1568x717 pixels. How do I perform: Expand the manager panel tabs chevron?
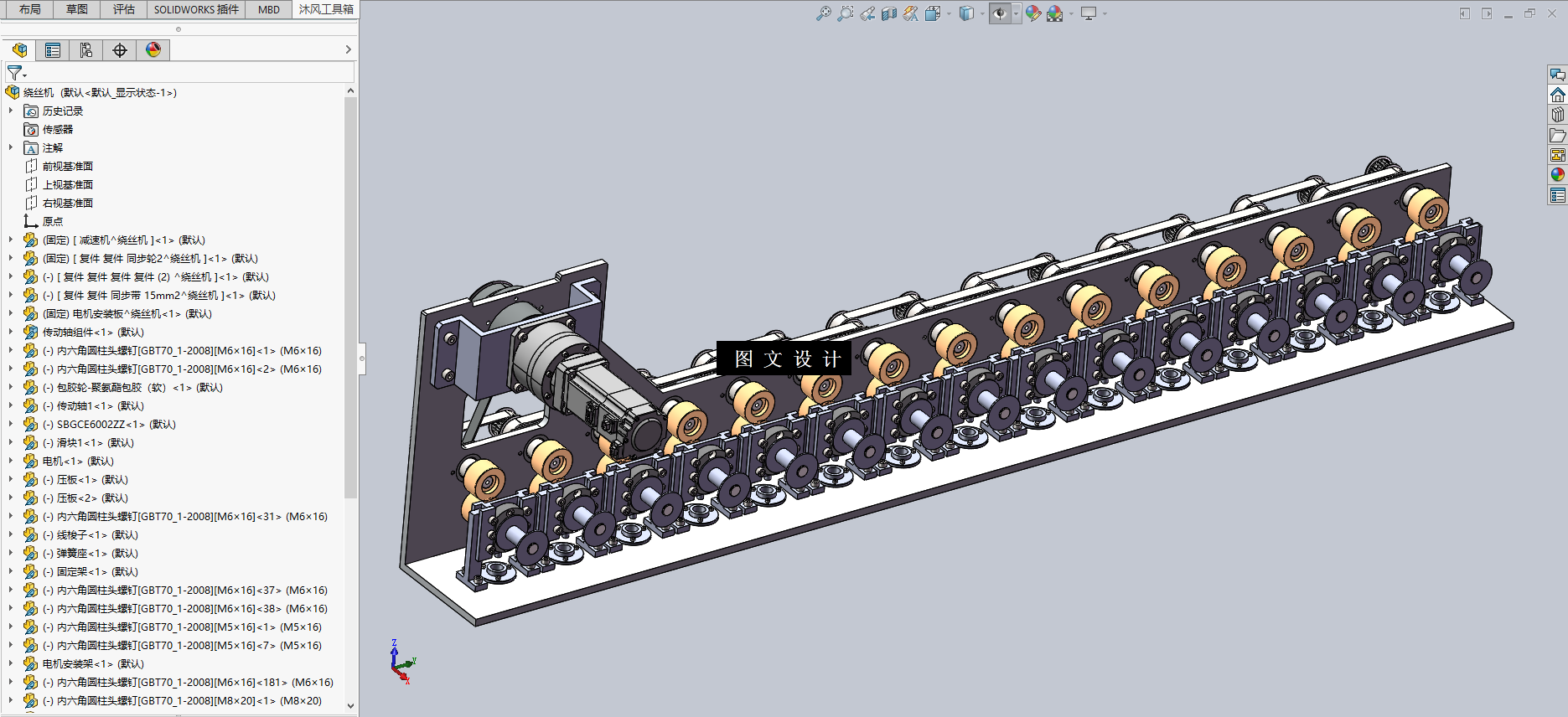coord(349,50)
